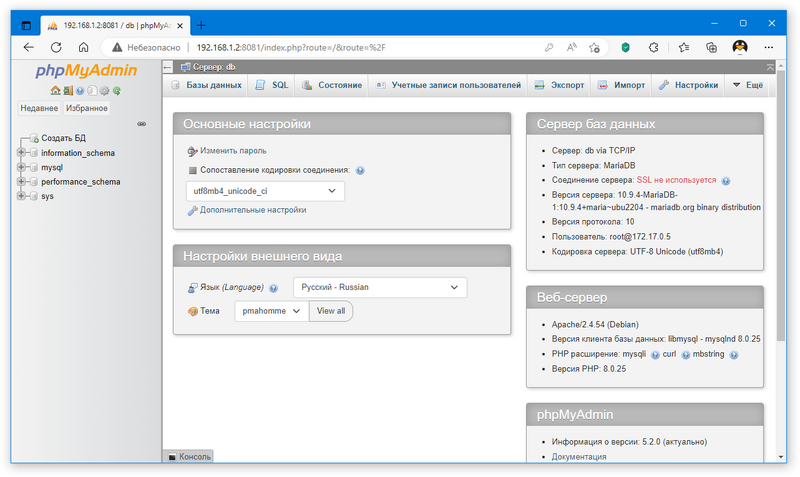Open favorites list icon in browser toolbar
This screenshot has width=800, height=477.
point(684,47)
